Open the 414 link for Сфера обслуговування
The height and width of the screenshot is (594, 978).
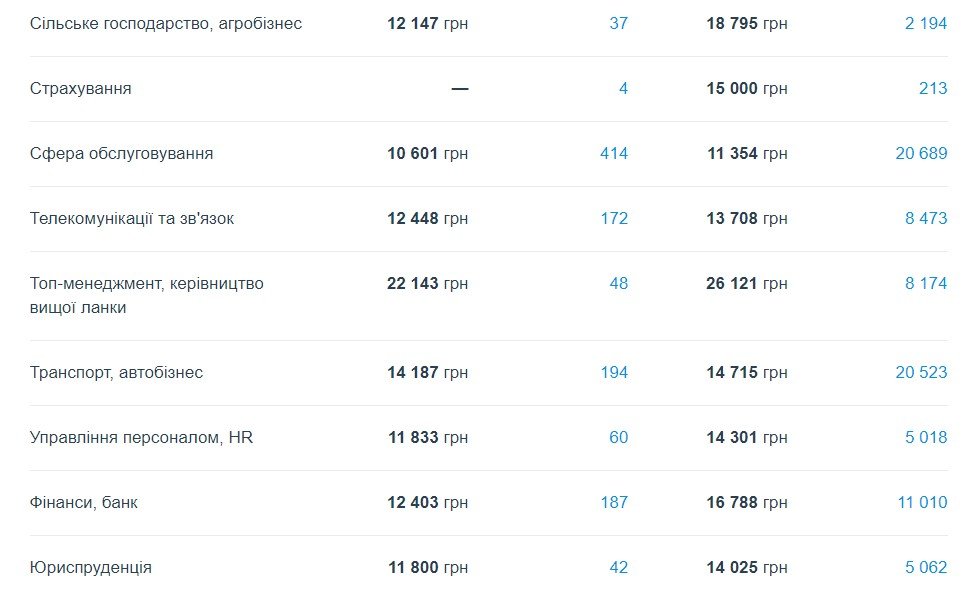pos(614,153)
